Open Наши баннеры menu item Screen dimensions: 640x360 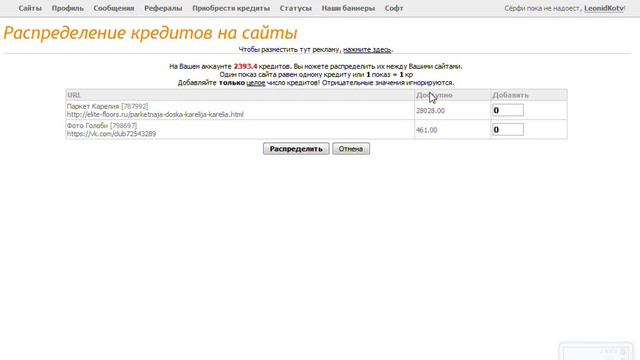[348, 8]
